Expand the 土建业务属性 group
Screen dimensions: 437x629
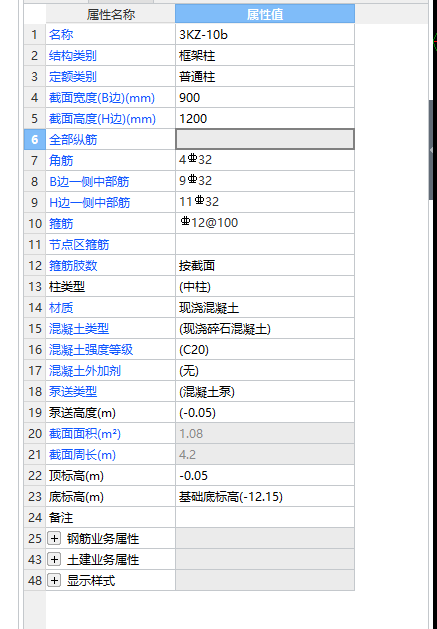coord(54,559)
